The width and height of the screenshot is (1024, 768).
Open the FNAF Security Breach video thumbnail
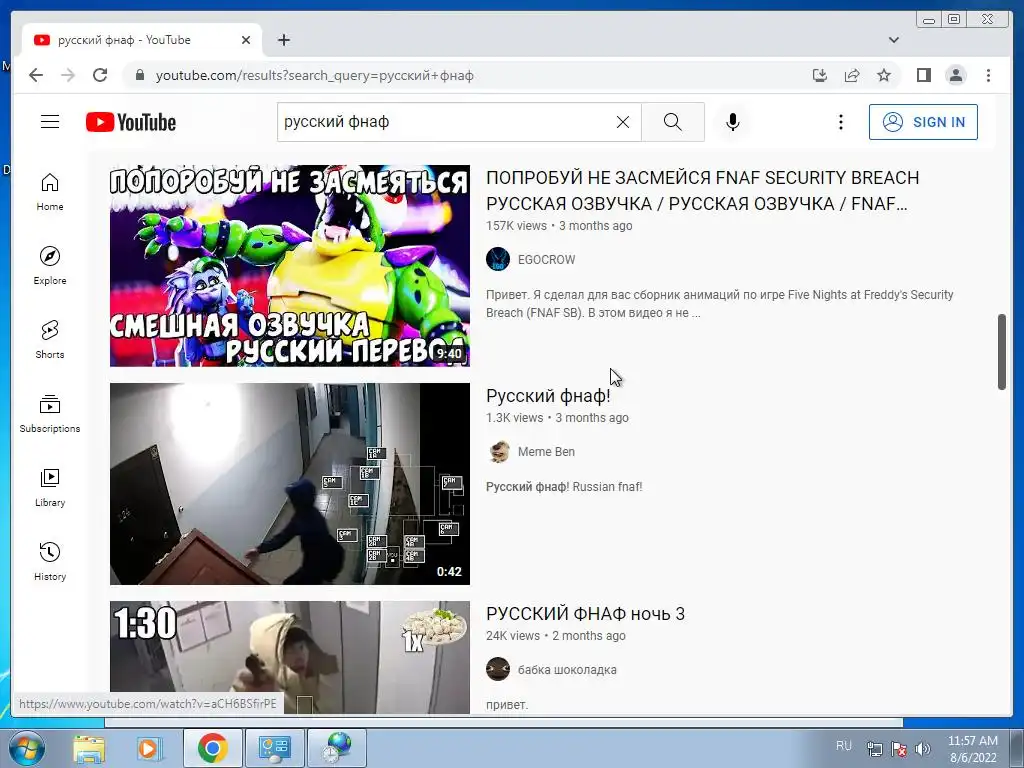click(289, 266)
